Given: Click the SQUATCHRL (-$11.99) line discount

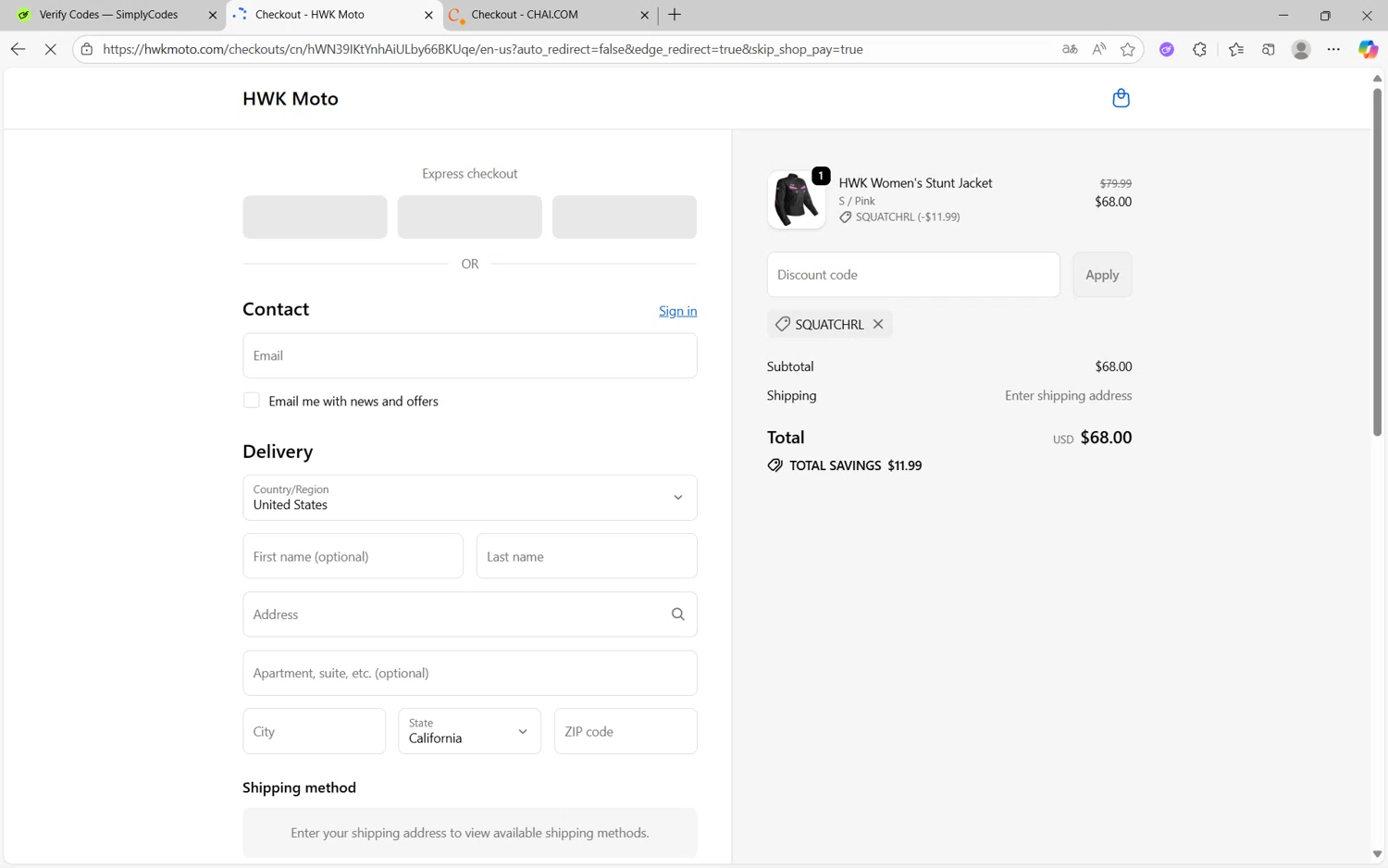Looking at the screenshot, I should pyautogui.click(x=907, y=217).
